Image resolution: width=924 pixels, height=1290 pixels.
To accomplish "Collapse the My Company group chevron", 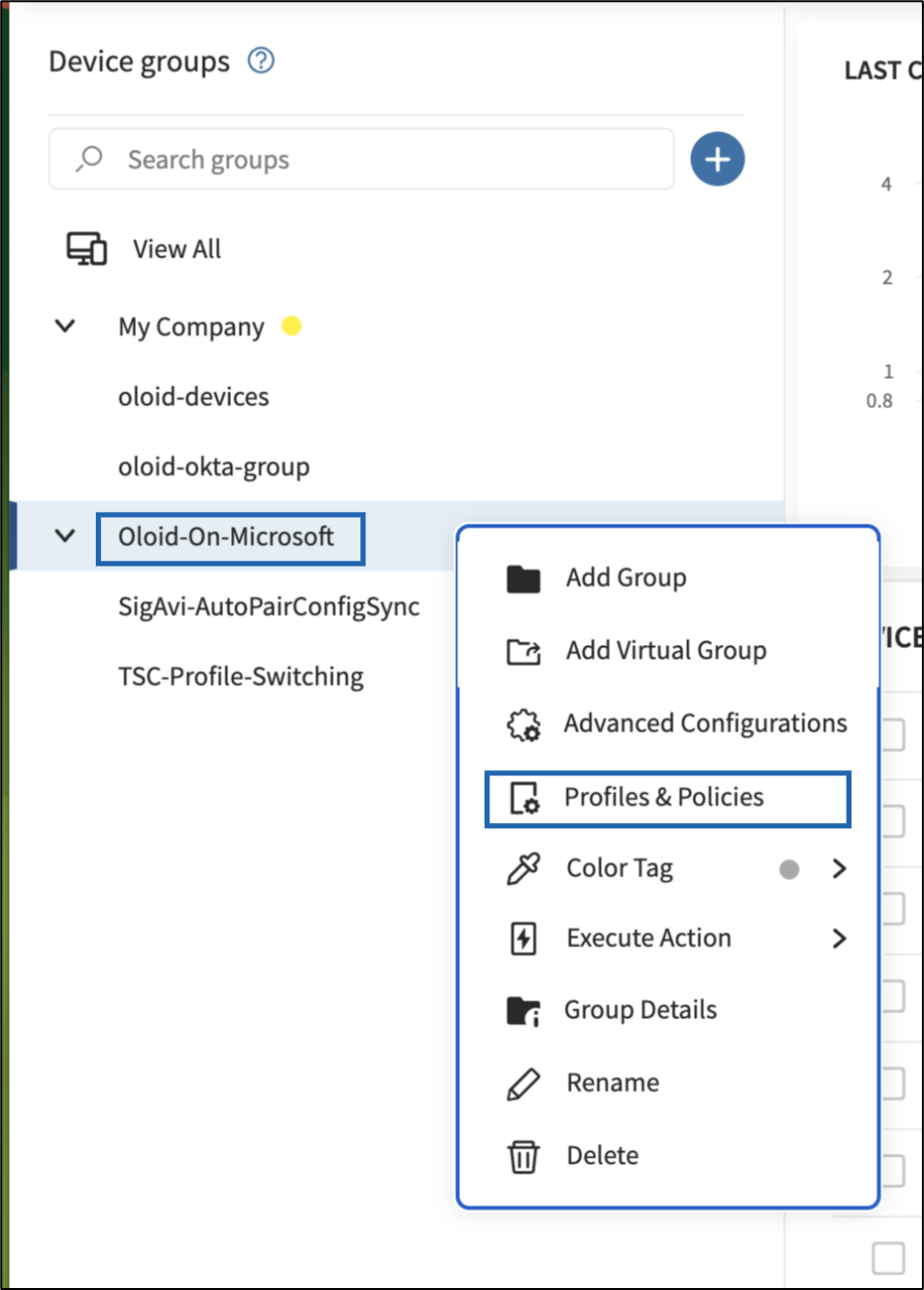I will click(x=66, y=326).
